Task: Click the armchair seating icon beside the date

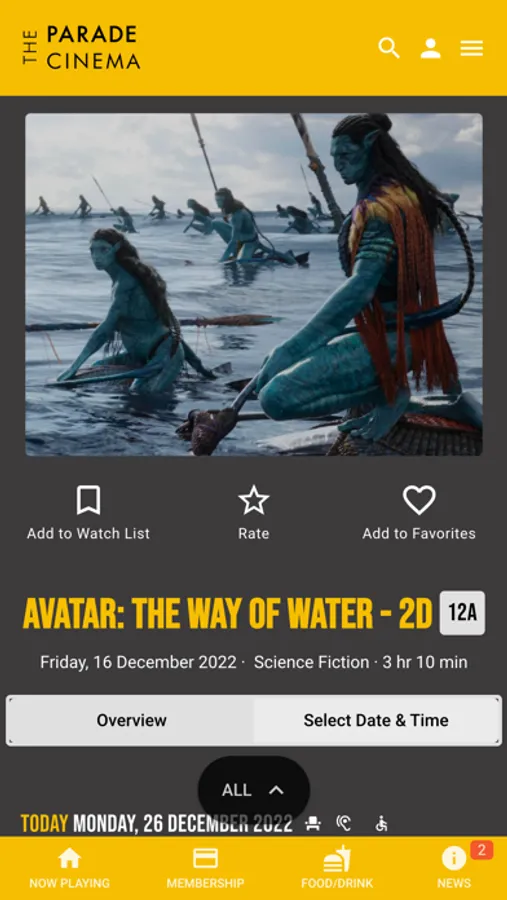Action: click(313, 824)
